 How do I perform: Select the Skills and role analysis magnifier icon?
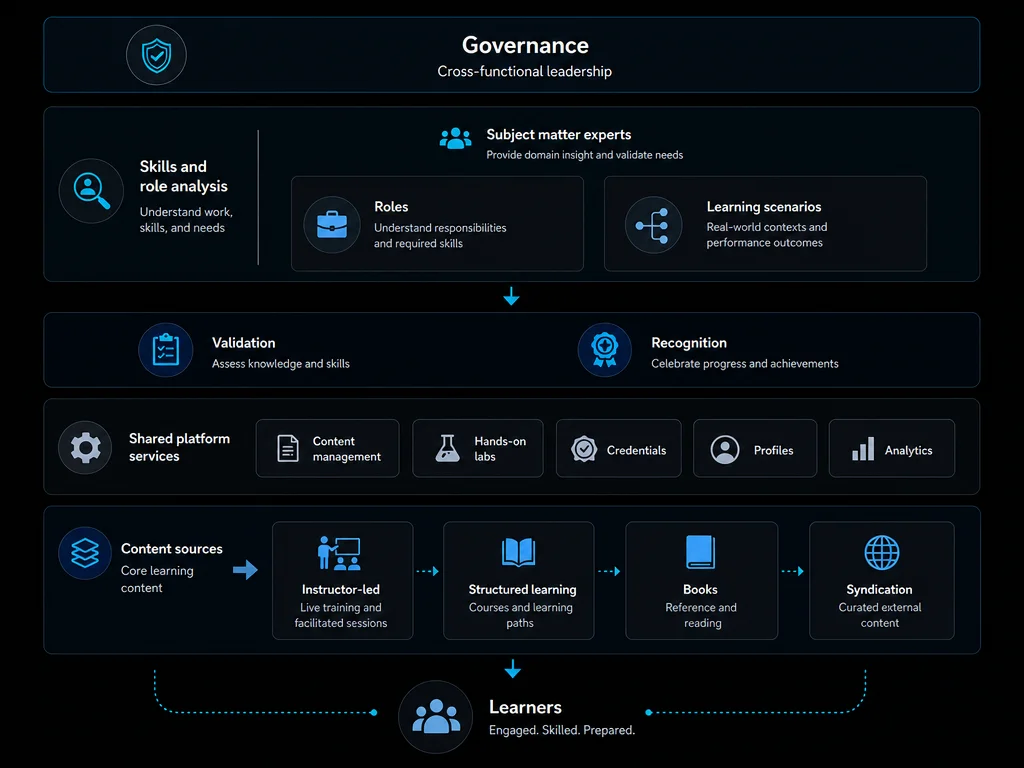tap(91, 191)
